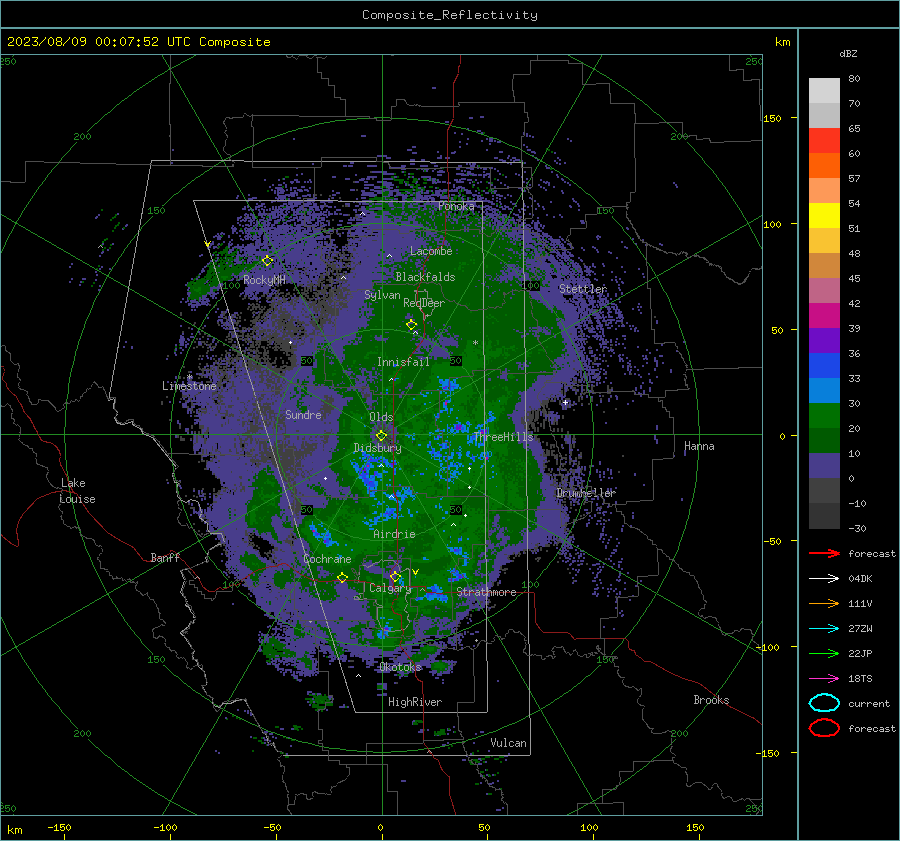Select the Airdrie city label

pos(394,534)
